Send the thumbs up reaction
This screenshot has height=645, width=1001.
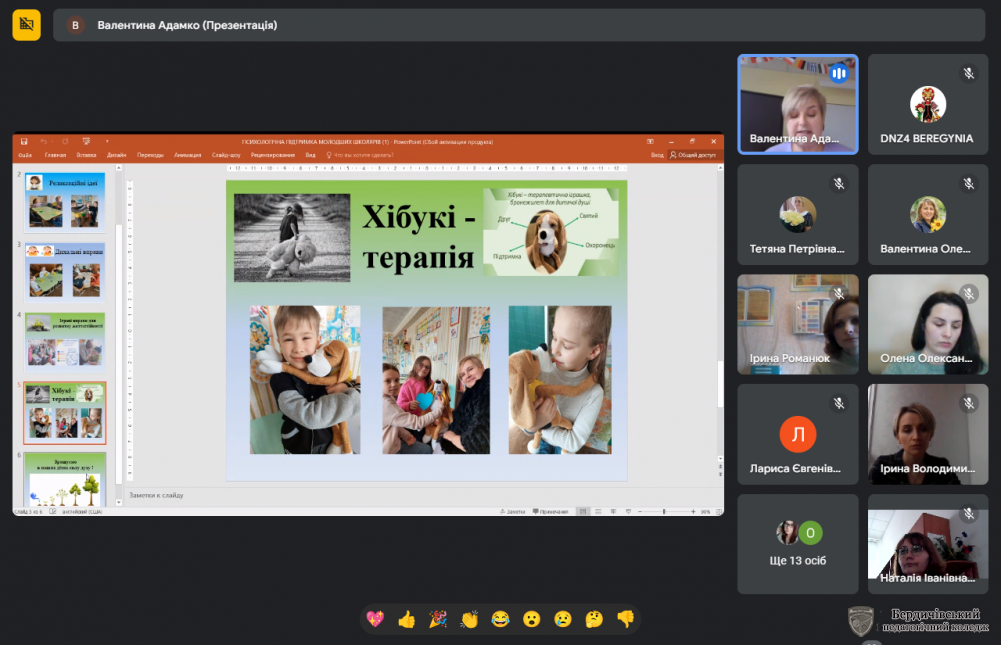pos(406,619)
